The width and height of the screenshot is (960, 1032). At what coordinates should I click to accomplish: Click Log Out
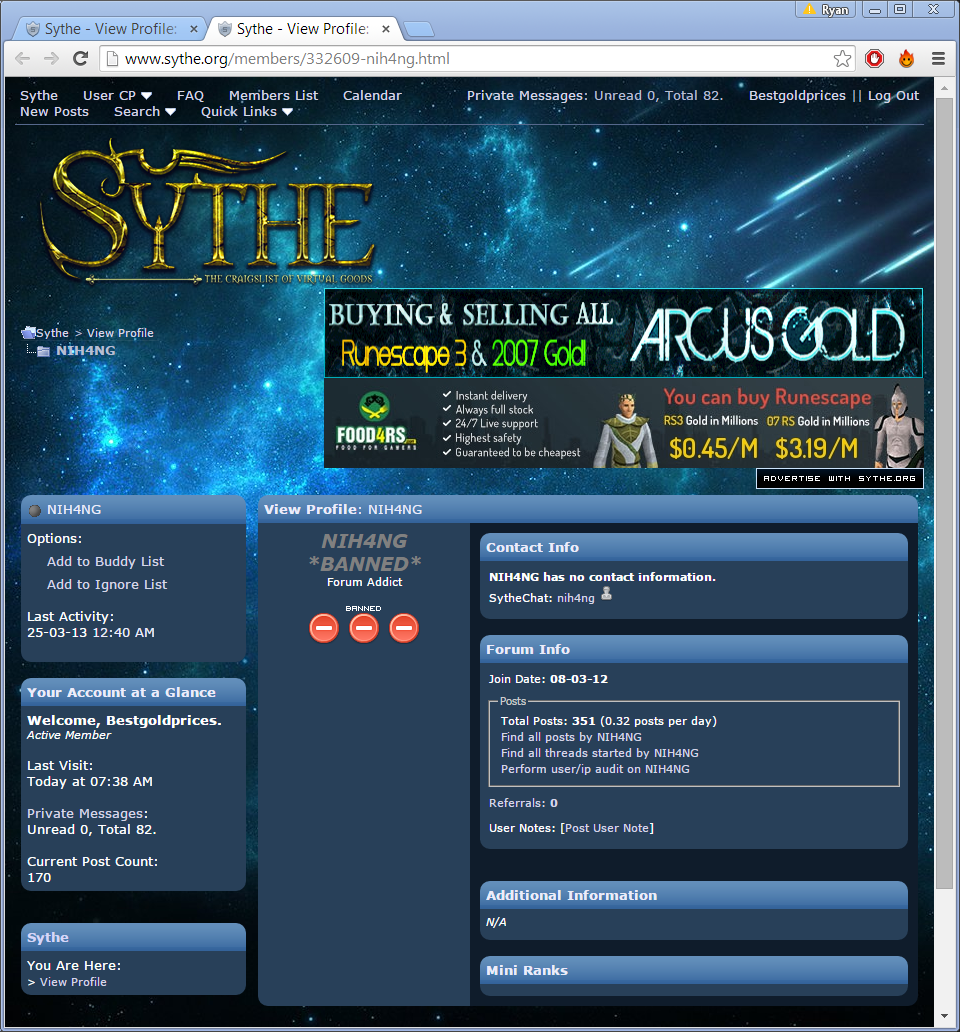[893, 95]
